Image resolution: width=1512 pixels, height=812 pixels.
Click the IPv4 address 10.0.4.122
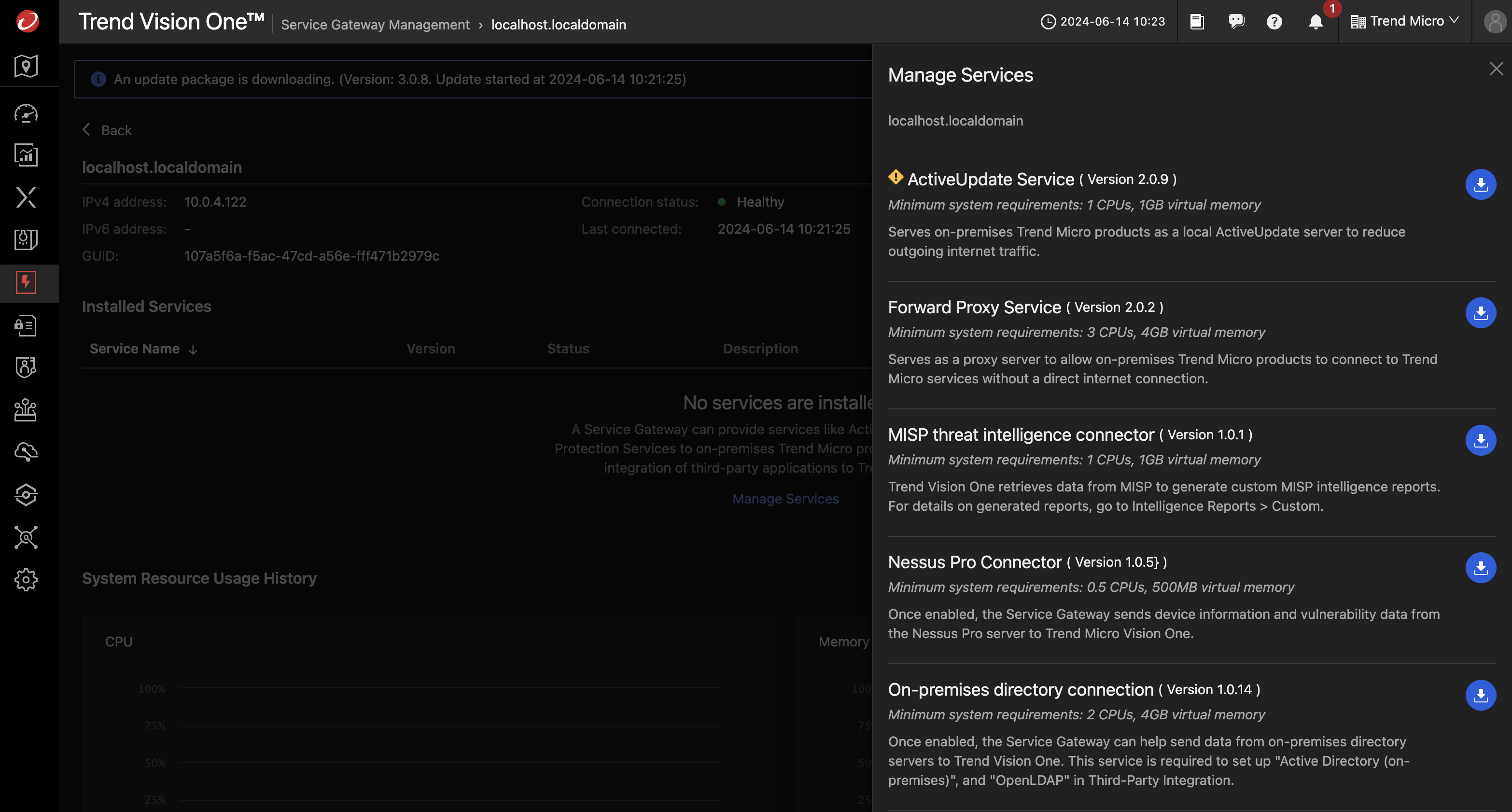[215, 201]
